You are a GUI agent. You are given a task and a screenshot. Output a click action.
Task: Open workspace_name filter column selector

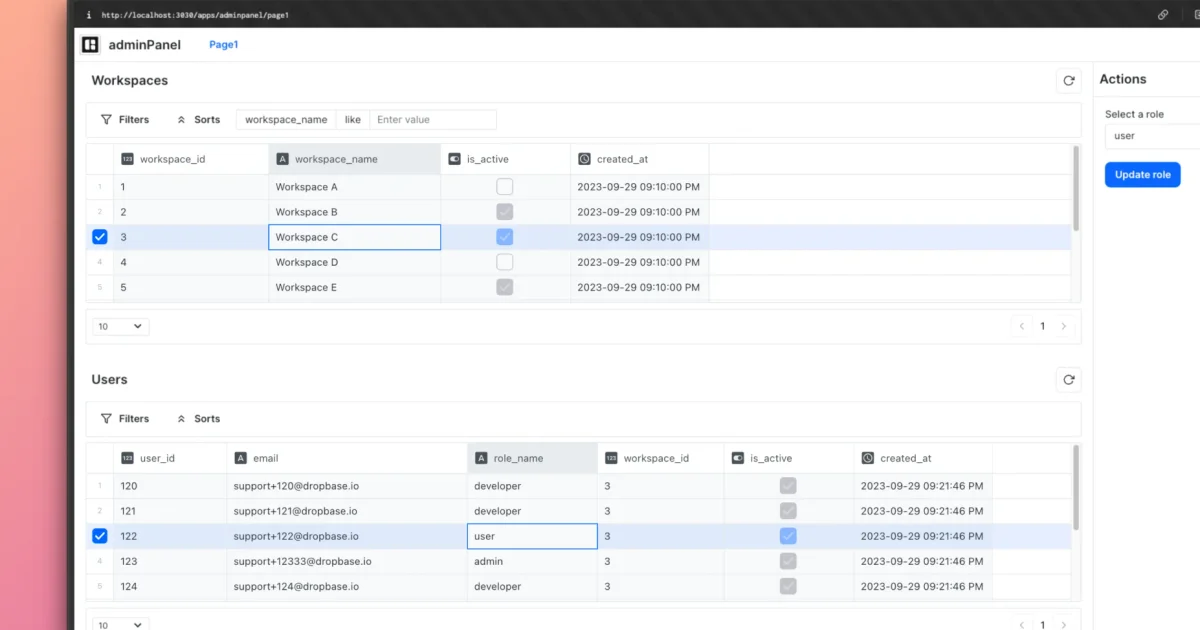tap(286, 120)
